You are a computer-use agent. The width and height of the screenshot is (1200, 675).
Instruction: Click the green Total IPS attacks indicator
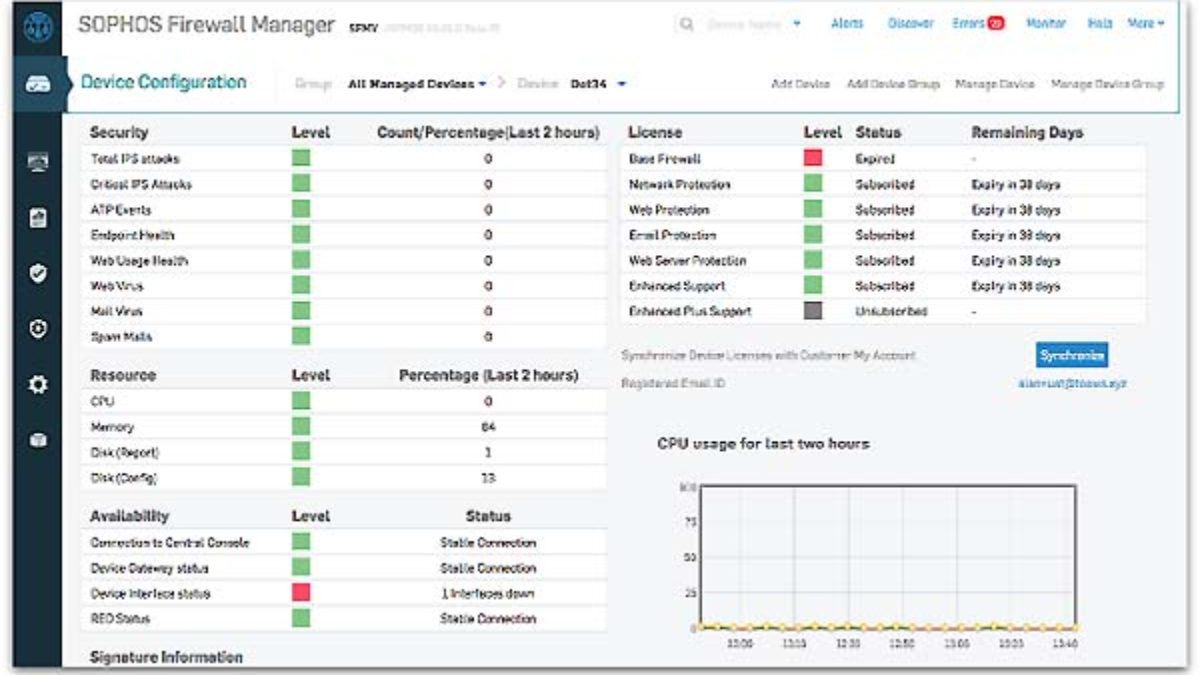301,158
